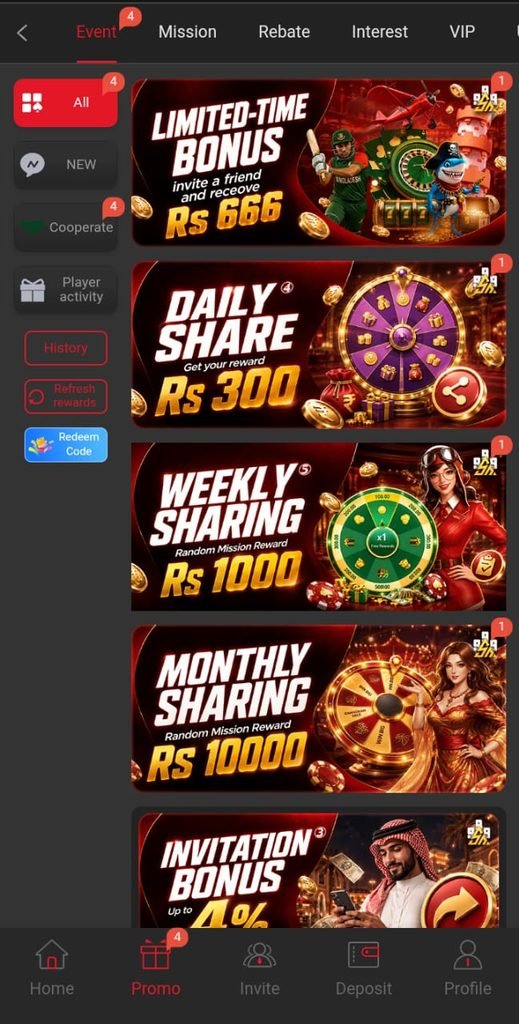Open the Limited-Time Bonus banner
The width and height of the screenshot is (519, 1024).
click(319, 162)
